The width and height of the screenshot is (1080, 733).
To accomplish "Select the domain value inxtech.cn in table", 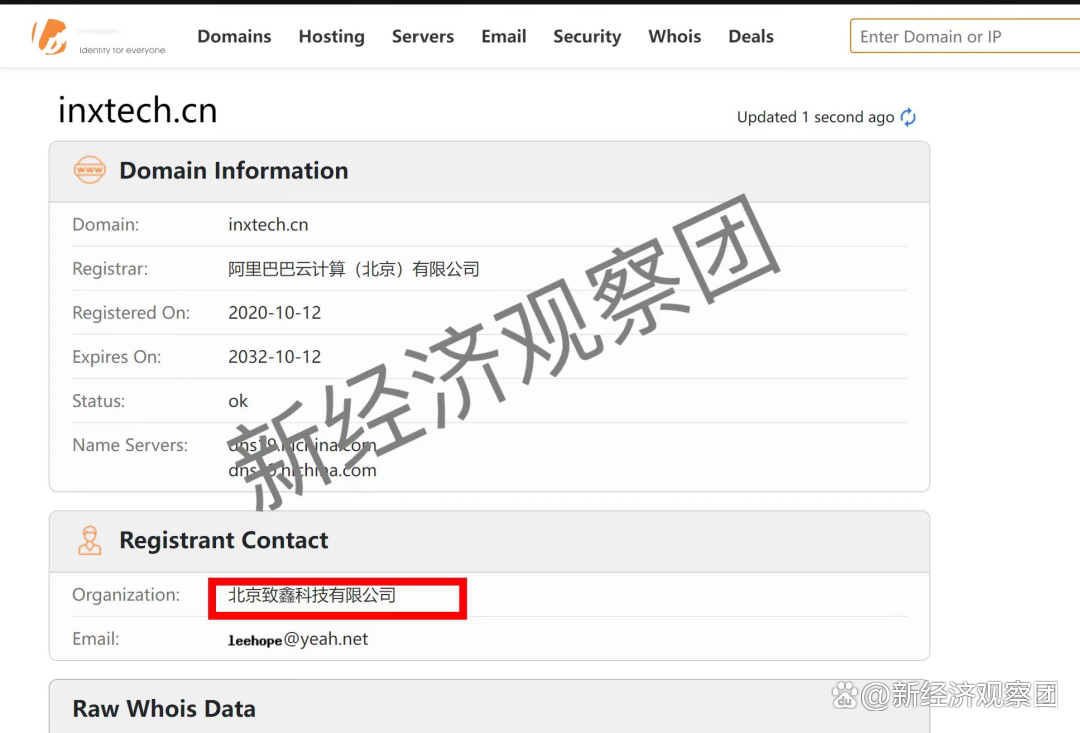I will pyautogui.click(x=268, y=225).
